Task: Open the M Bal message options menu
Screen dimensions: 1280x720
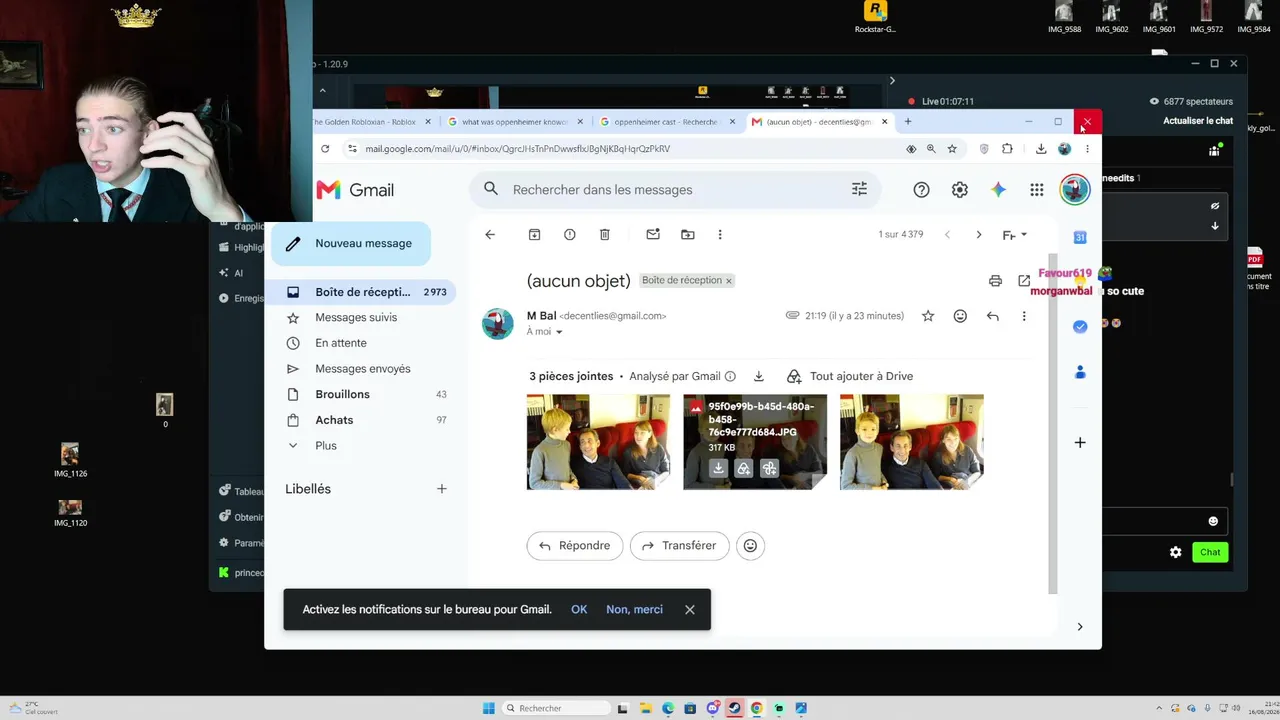Action: click(1024, 316)
